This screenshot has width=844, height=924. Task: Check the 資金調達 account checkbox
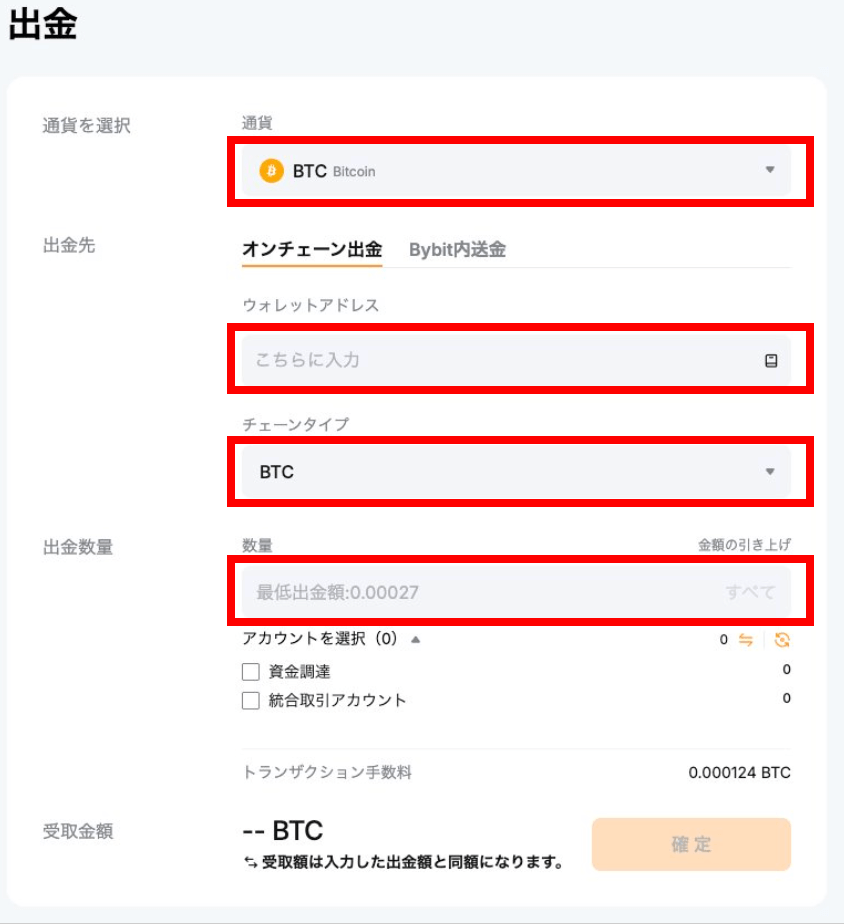pyautogui.click(x=251, y=671)
